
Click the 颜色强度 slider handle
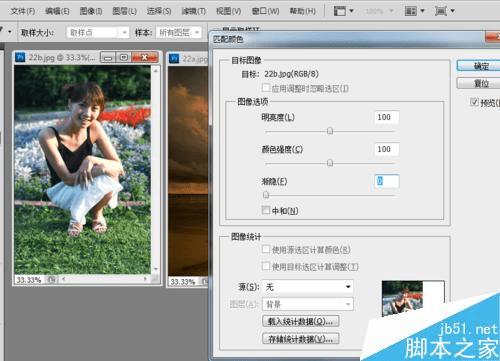pos(330,163)
